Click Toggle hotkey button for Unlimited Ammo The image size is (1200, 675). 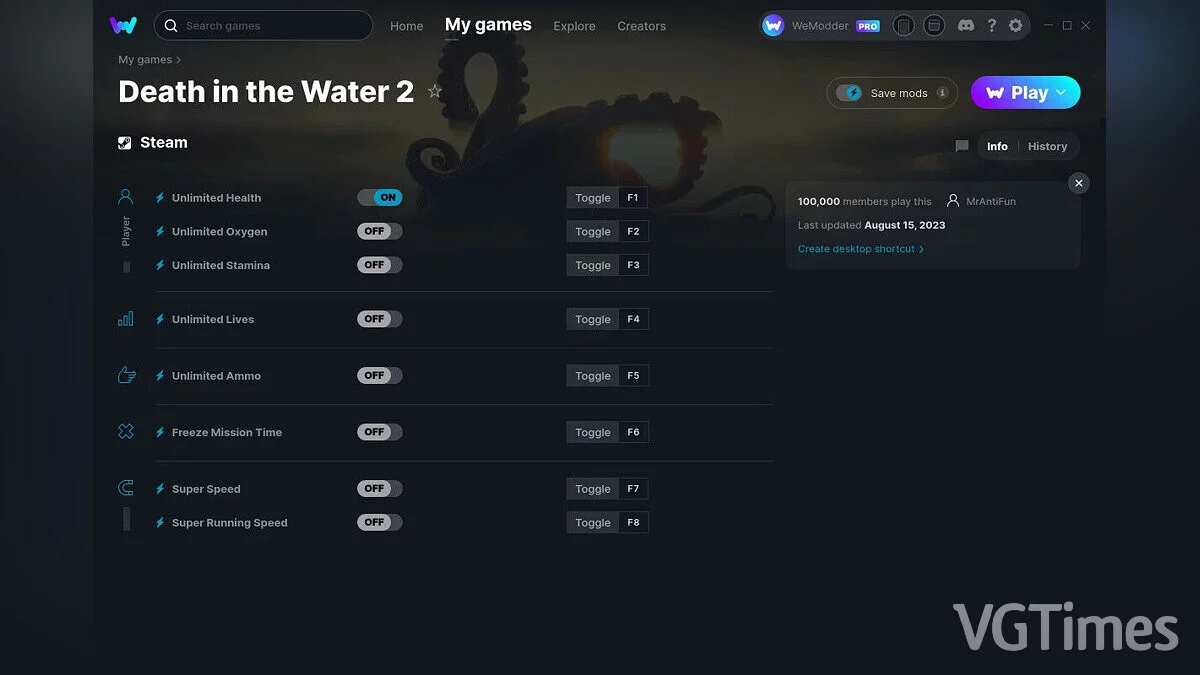click(593, 376)
